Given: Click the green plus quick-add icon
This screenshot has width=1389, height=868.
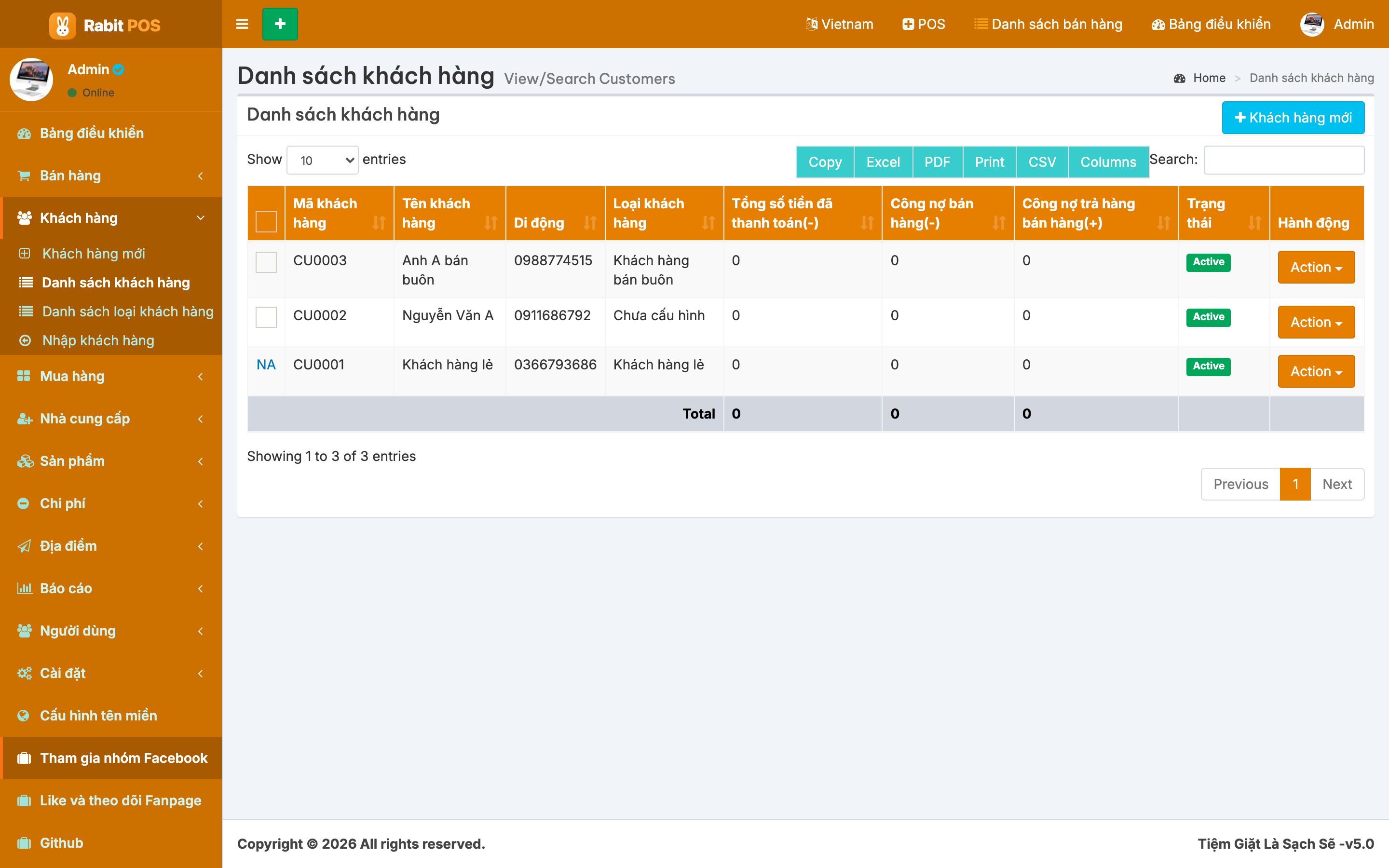Looking at the screenshot, I should coord(280,24).
